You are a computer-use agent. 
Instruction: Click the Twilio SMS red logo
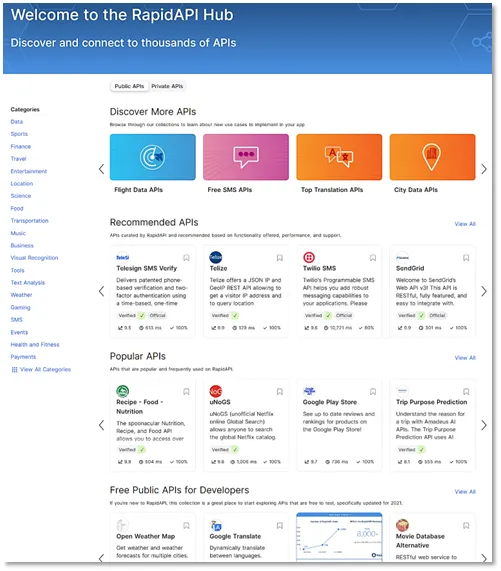point(309,257)
